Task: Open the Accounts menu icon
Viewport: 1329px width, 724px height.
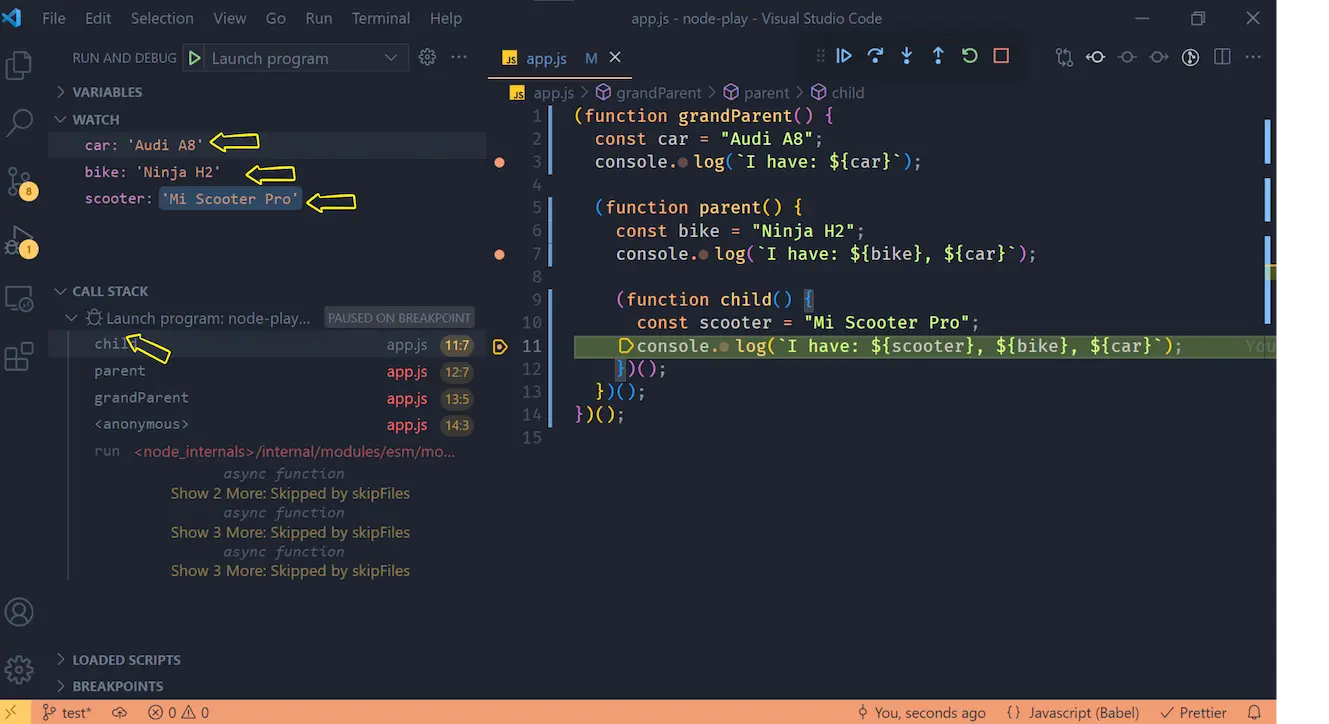Action: point(20,612)
